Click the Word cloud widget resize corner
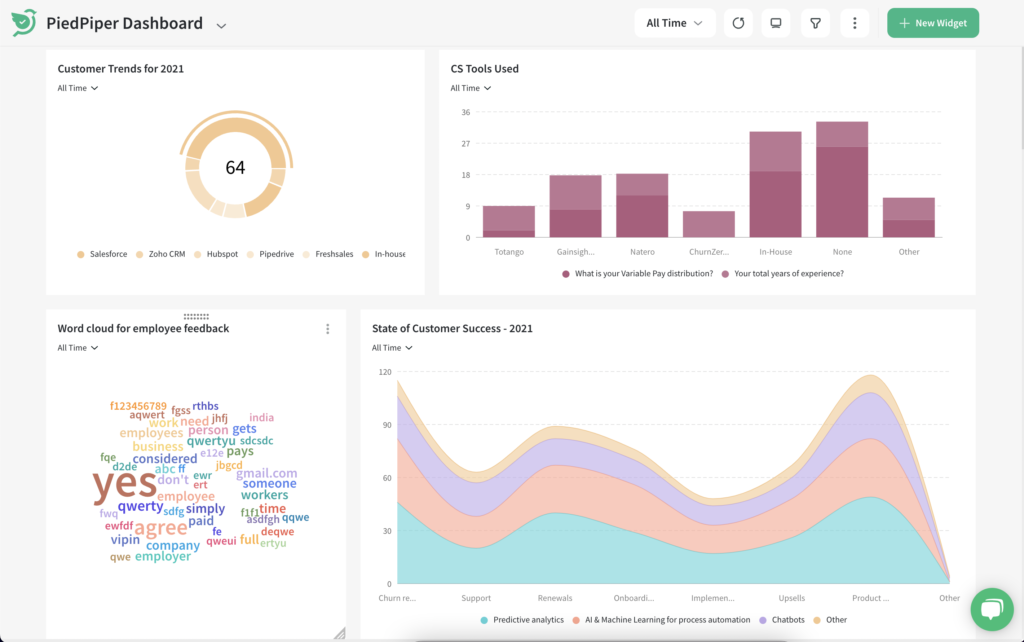The height and width of the screenshot is (642, 1024). pos(339,632)
